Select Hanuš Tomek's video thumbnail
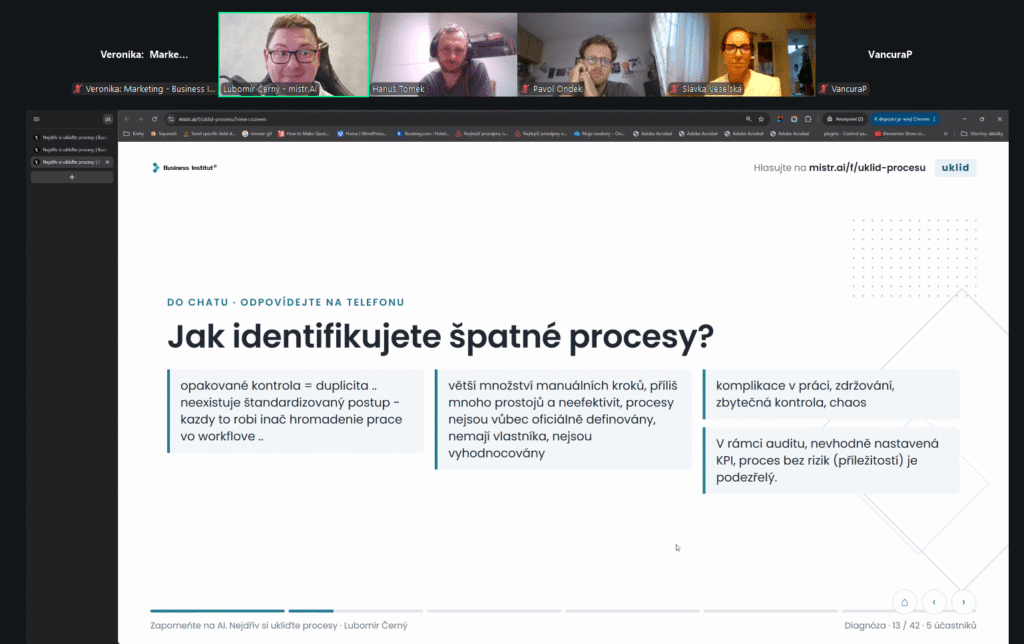 click(x=443, y=55)
